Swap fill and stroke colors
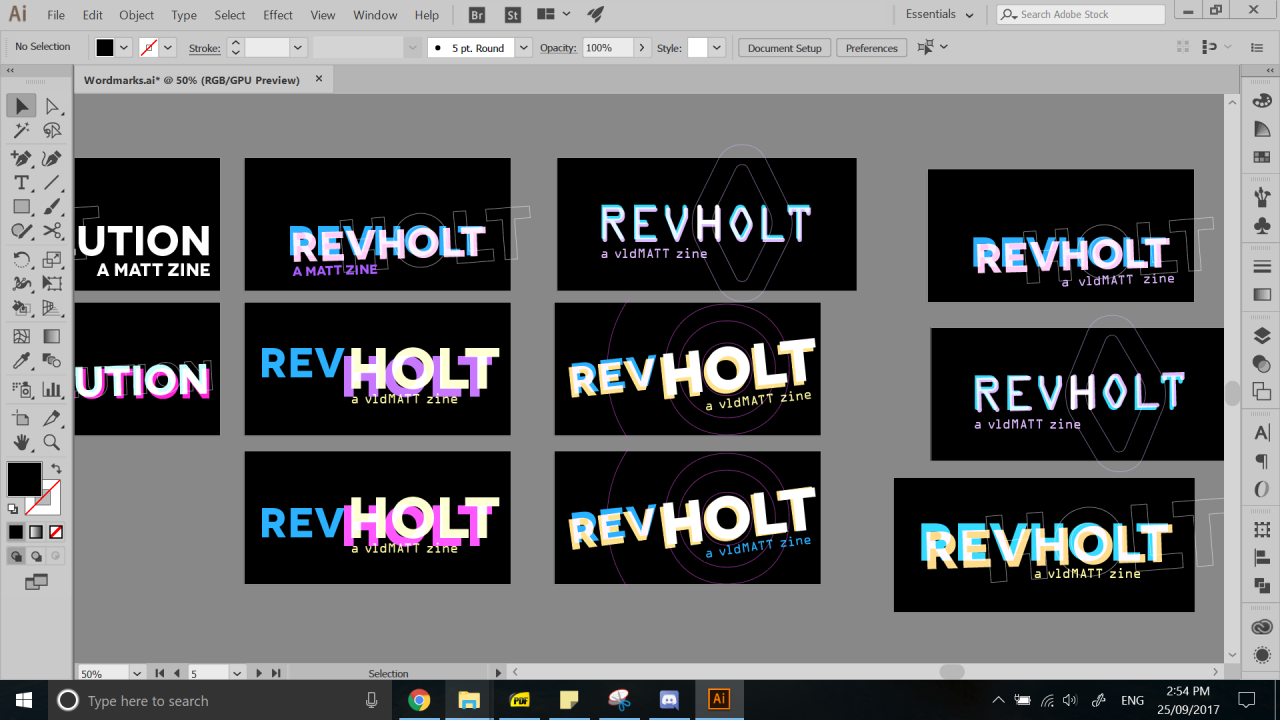This screenshot has width=1280, height=720. (x=56, y=468)
